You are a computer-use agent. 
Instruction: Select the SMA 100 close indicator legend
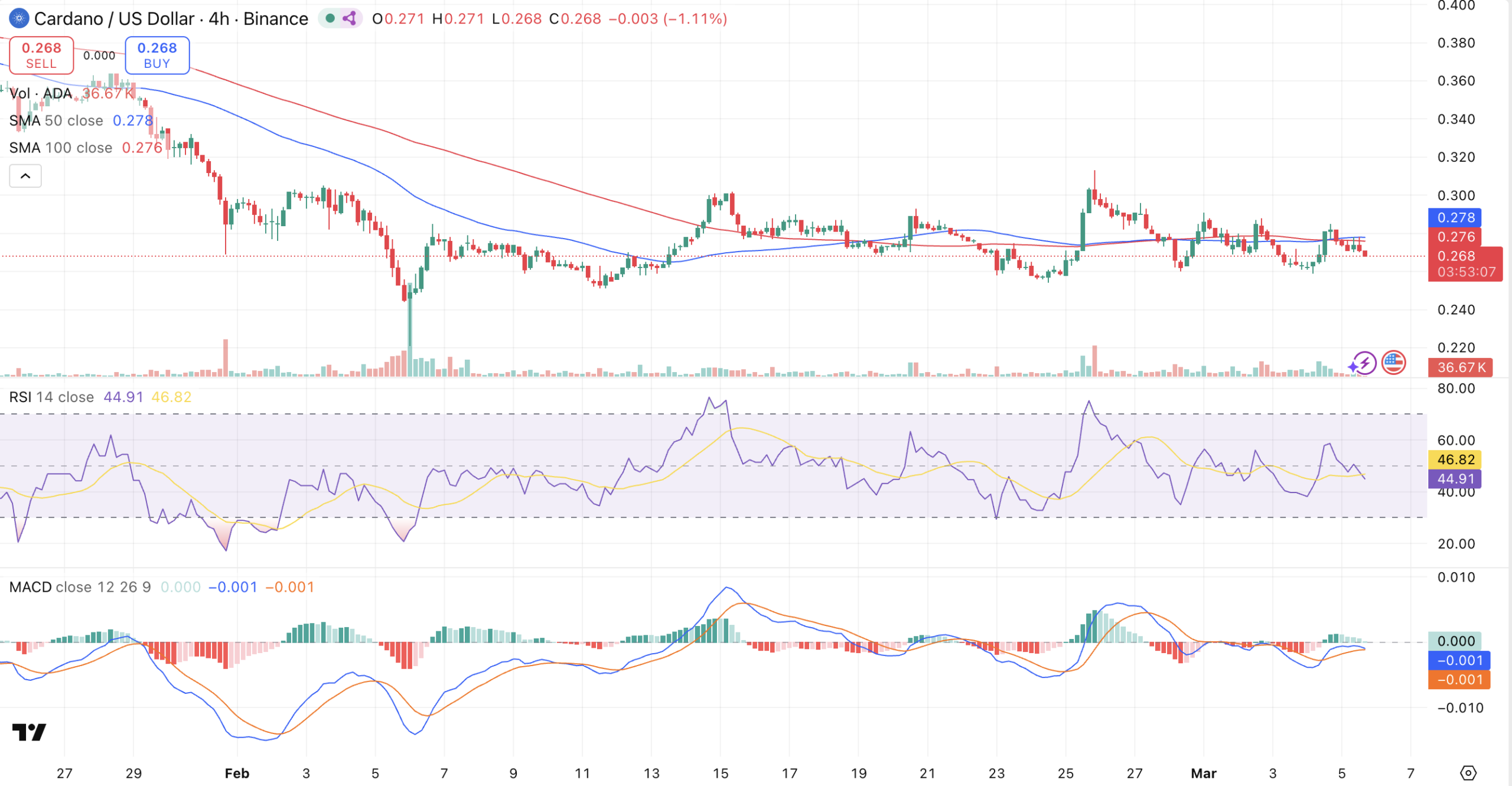[60, 148]
